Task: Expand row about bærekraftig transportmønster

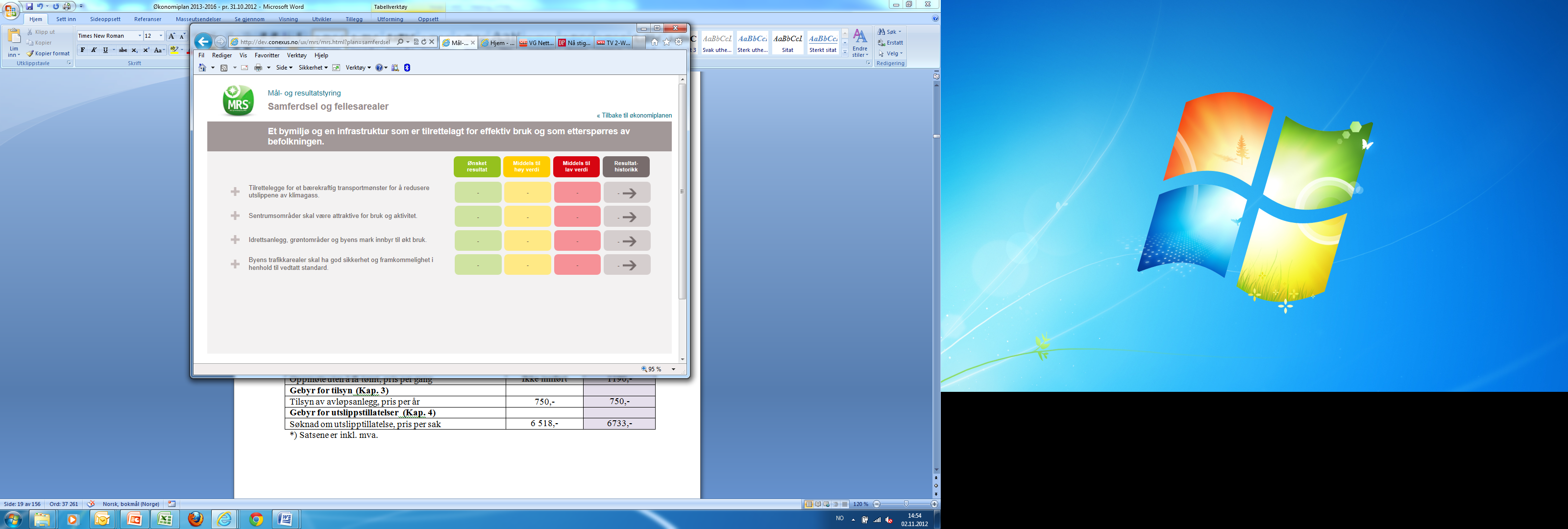Action: point(235,192)
